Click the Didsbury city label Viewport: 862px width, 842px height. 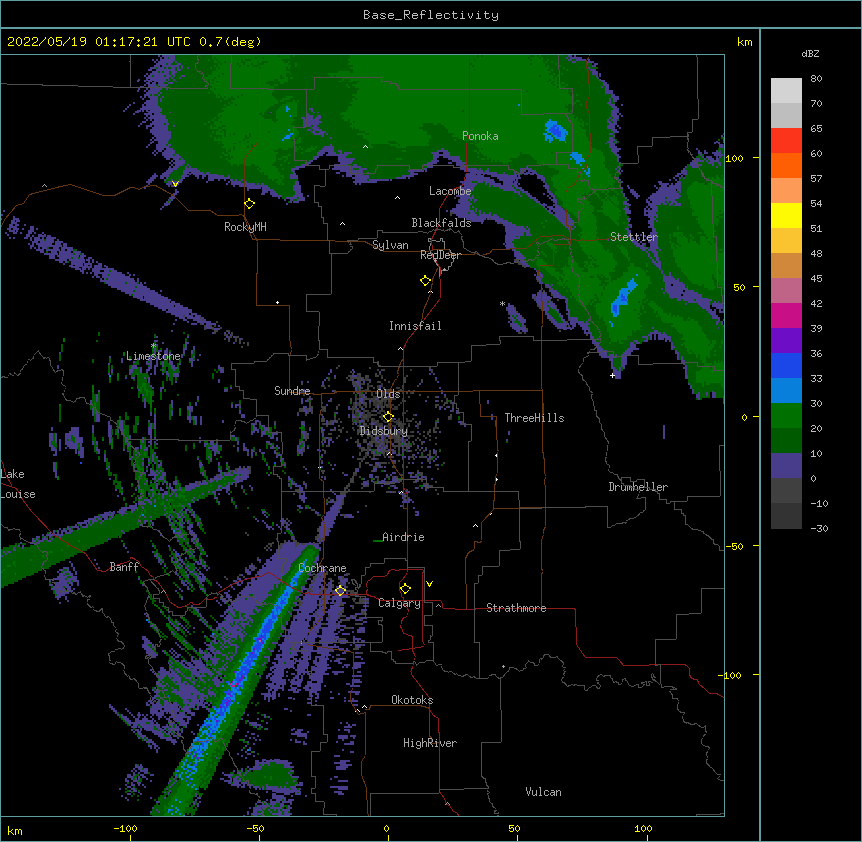tap(384, 431)
